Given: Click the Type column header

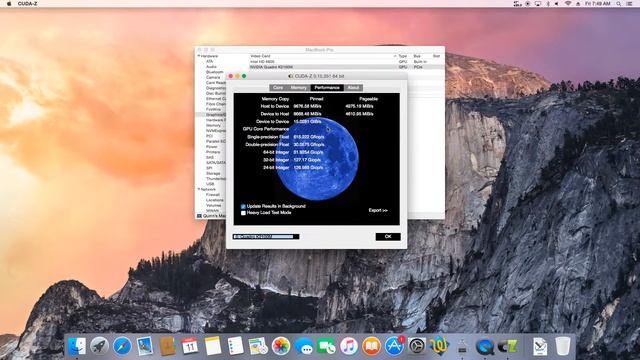Looking at the screenshot, I should pos(402,56).
